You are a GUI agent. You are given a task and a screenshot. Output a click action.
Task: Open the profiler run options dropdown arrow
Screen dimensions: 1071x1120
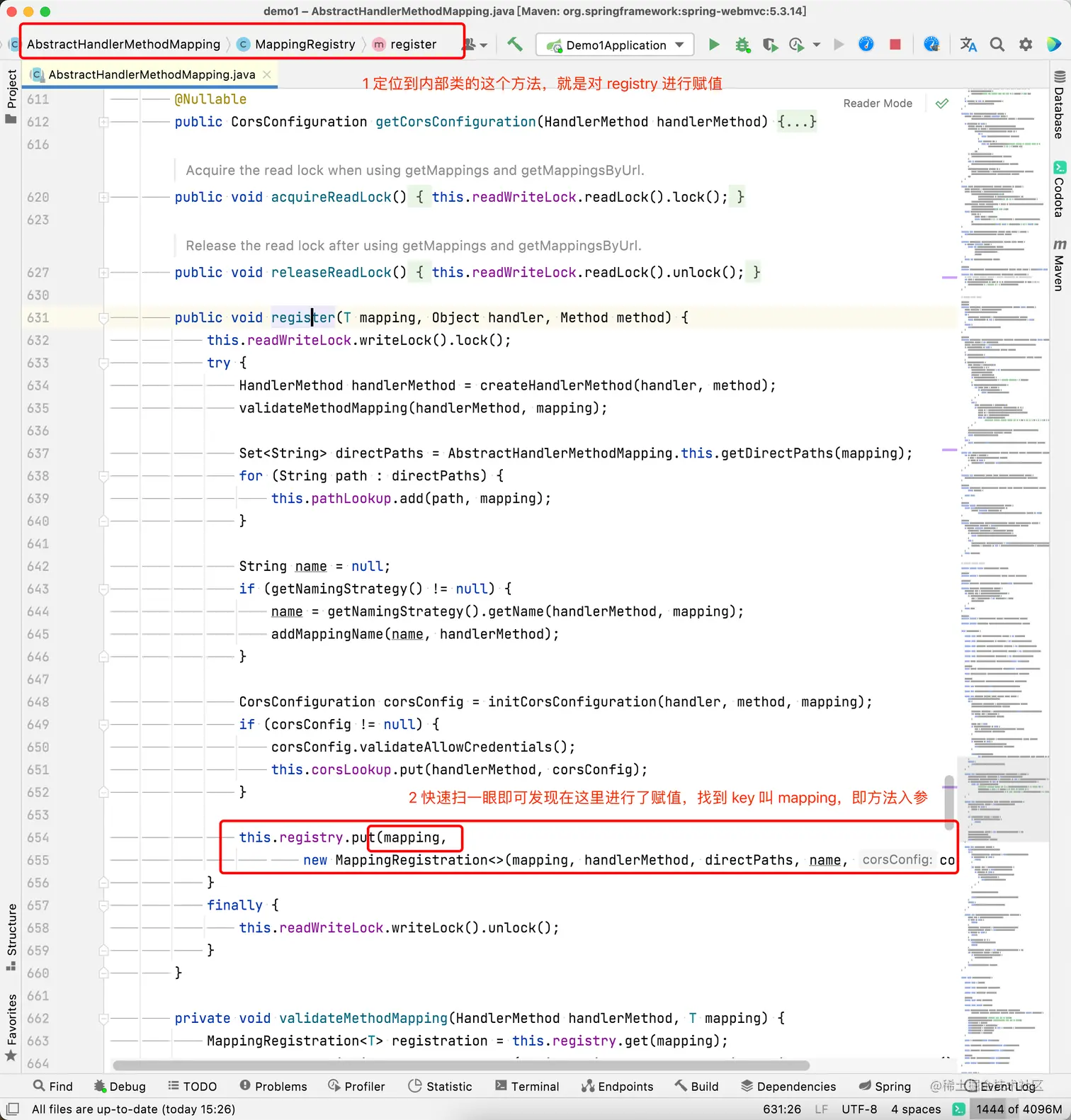[x=817, y=45]
